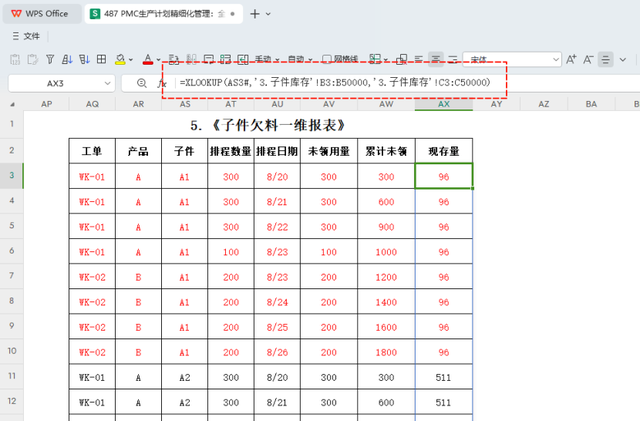This screenshot has width=640, height=421.
Task: Click the 现存量 header cell
Action: [x=444, y=151]
